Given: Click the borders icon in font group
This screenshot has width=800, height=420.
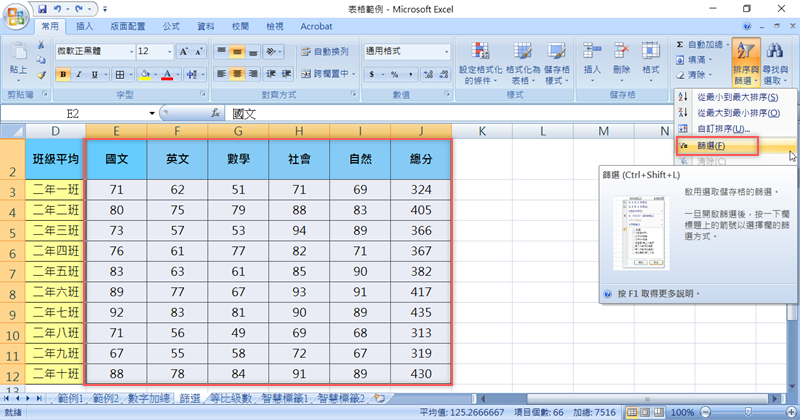Looking at the screenshot, I should coord(116,74).
